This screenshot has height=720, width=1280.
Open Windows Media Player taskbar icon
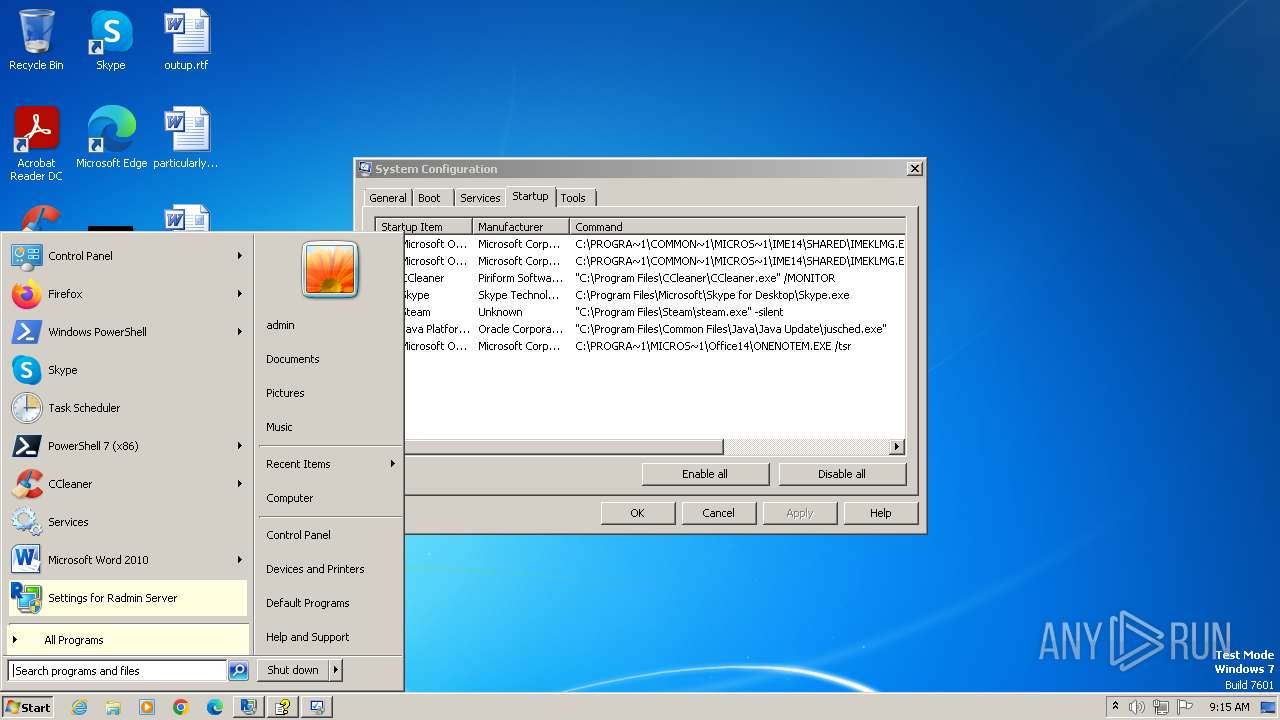[147, 707]
